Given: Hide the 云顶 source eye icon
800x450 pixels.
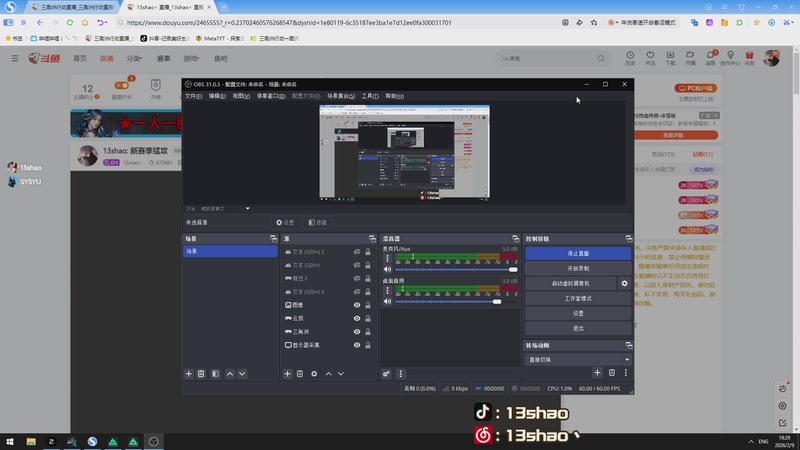Looking at the screenshot, I should (357, 318).
